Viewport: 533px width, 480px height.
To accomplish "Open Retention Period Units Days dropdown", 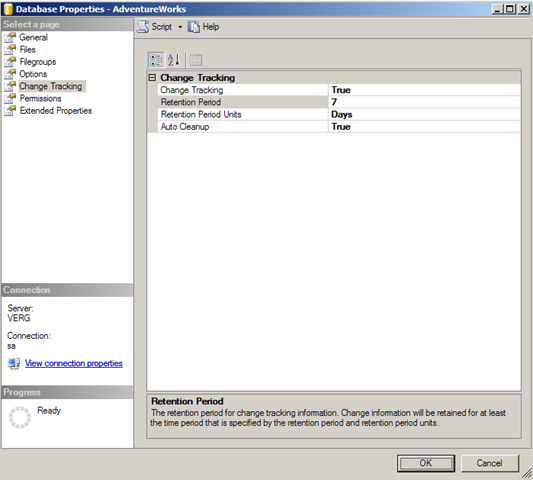I will (x=424, y=114).
